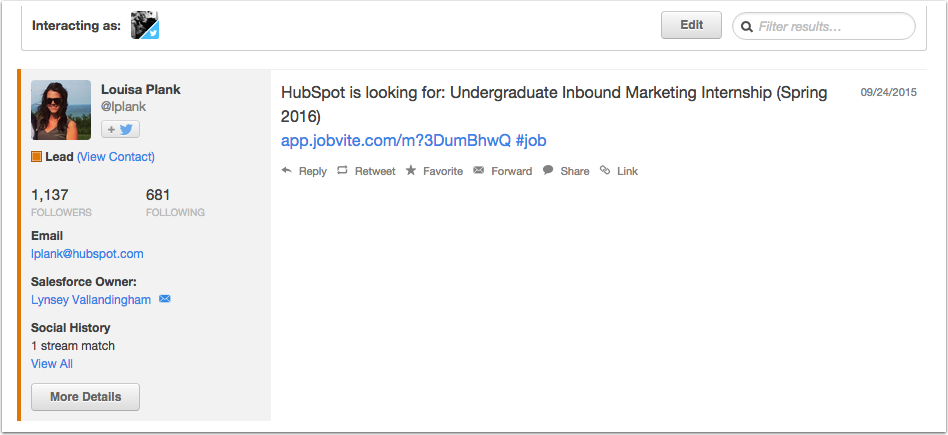Open Lynsey Vallandingham owner link
This screenshot has width=948, height=435.
pos(91,299)
